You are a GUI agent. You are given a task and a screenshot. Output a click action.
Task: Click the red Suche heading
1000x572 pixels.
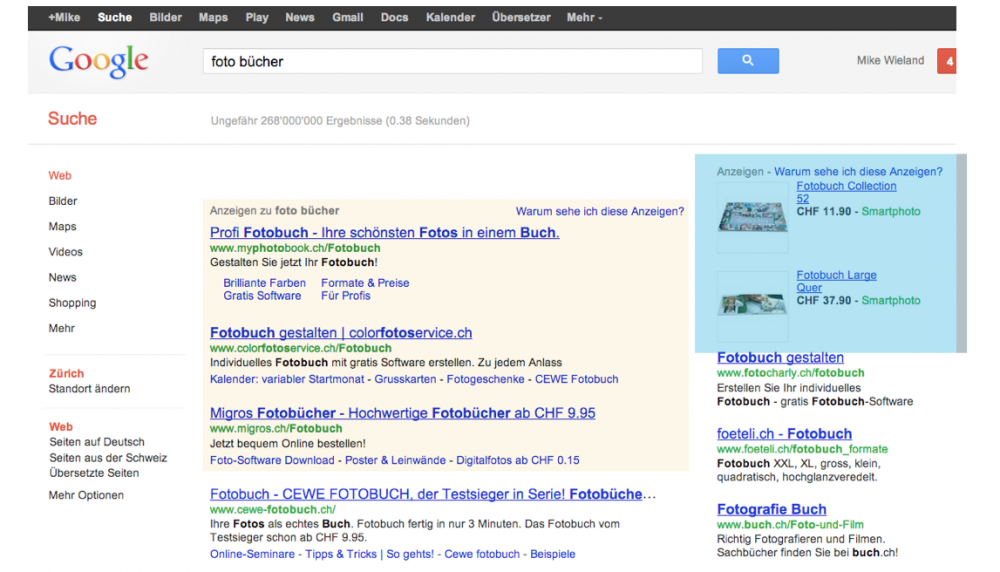[72, 119]
